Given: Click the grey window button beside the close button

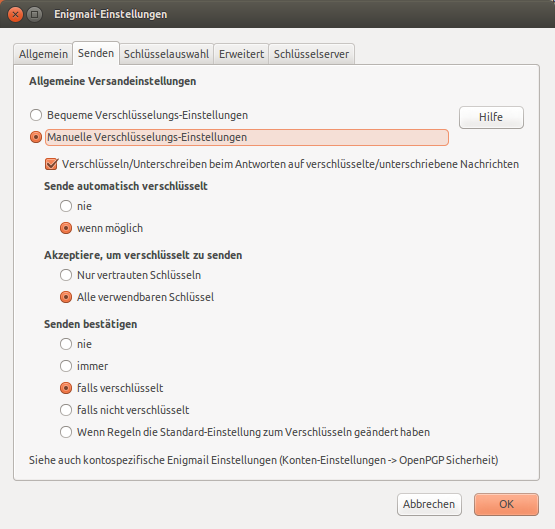Looking at the screenshot, I should [x=34, y=15].
